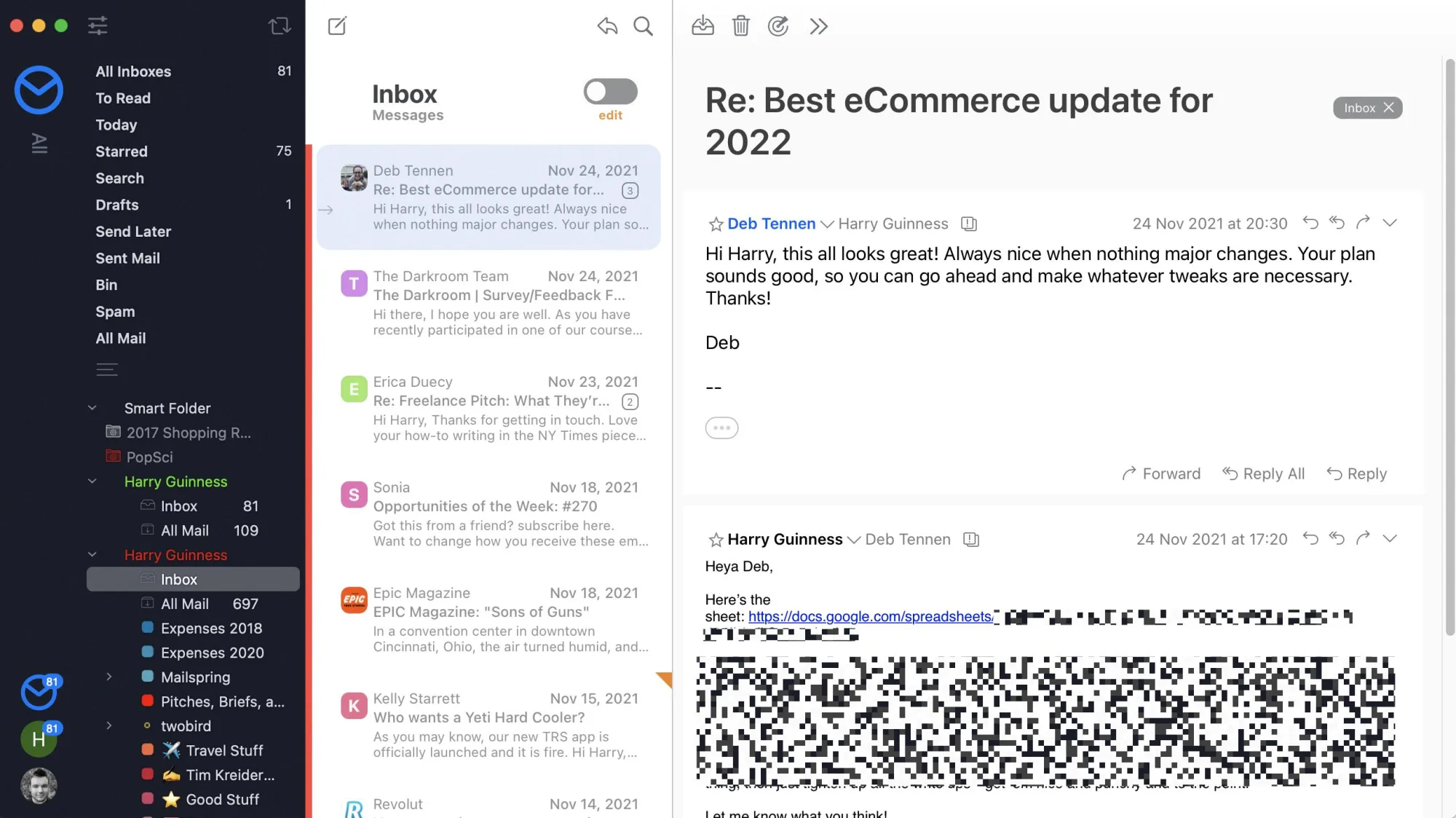Select the Starred folder in sidebar
1456x818 pixels.
point(121,152)
